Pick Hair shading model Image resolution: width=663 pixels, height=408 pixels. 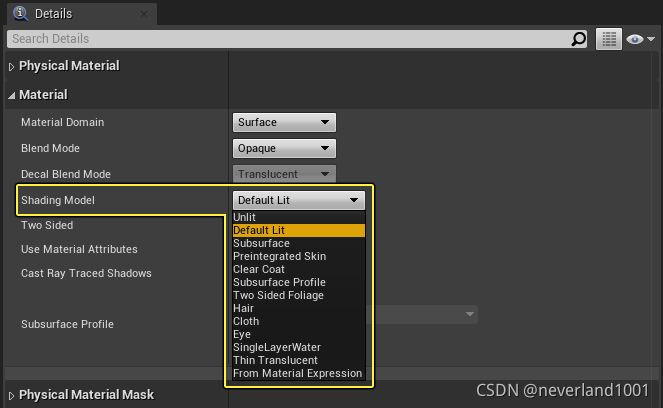pyautogui.click(x=299, y=308)
